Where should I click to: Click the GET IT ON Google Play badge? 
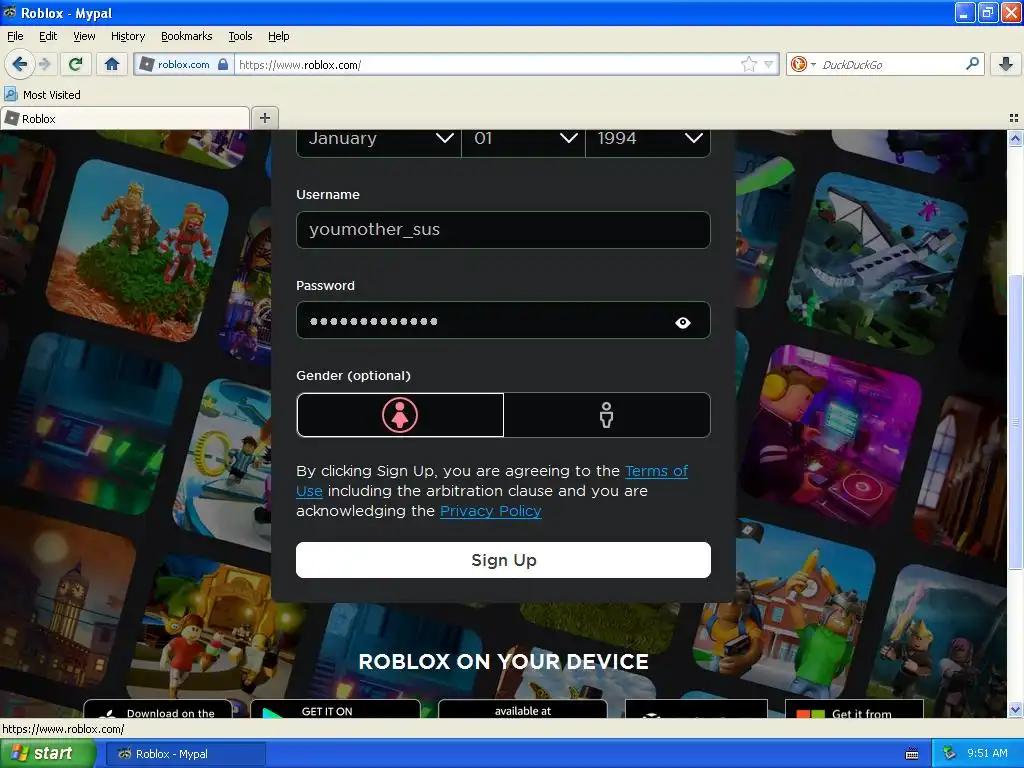pyautogui.click(x=335, y=709)
